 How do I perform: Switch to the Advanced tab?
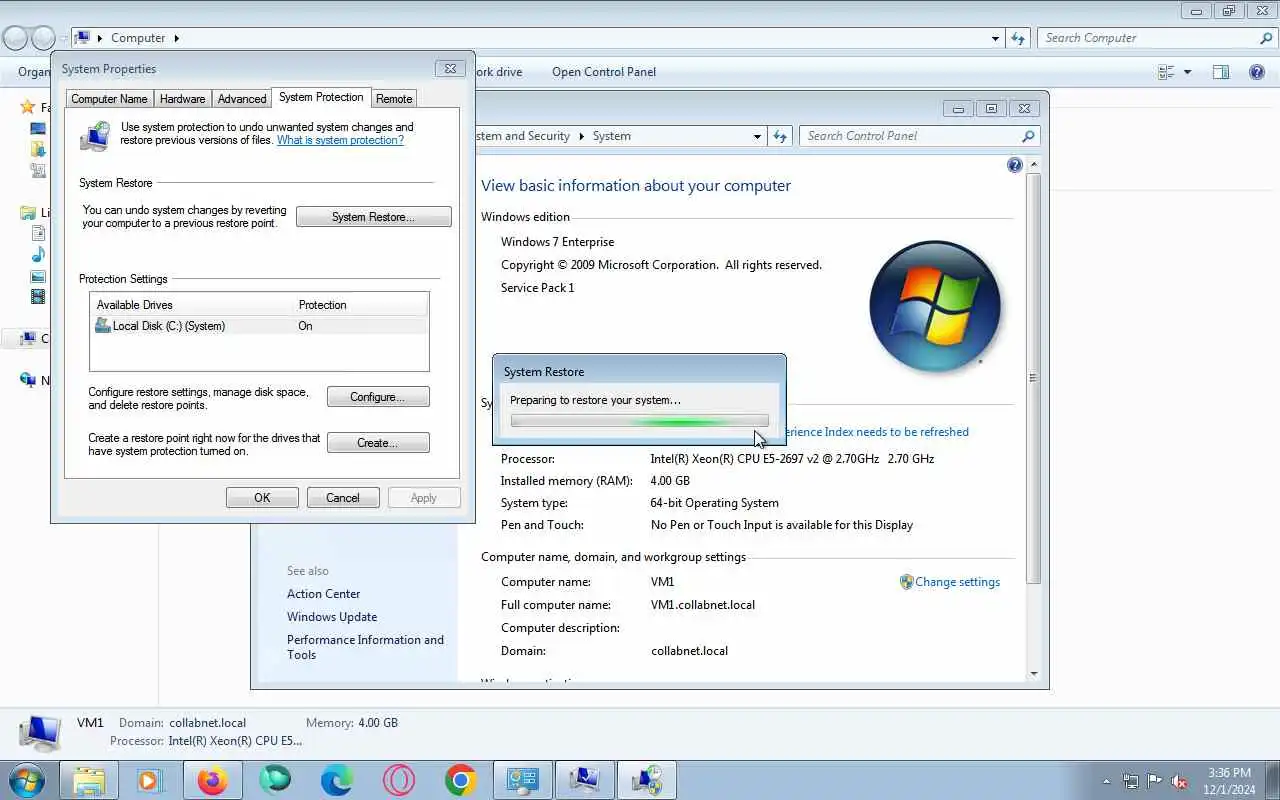pos(242,99)
